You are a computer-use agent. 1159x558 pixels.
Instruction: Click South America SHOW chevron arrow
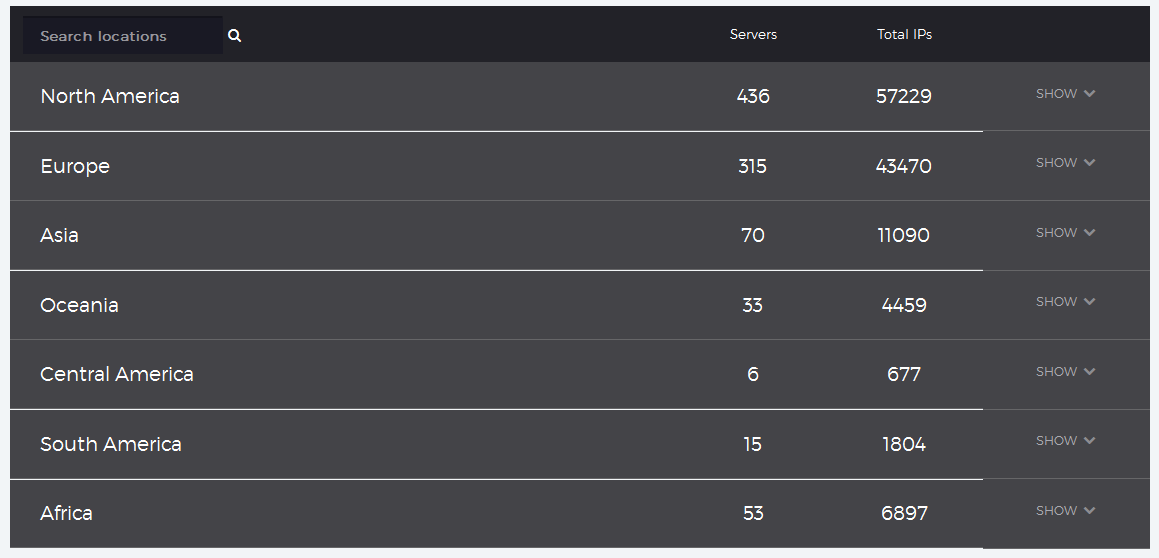1089,440
